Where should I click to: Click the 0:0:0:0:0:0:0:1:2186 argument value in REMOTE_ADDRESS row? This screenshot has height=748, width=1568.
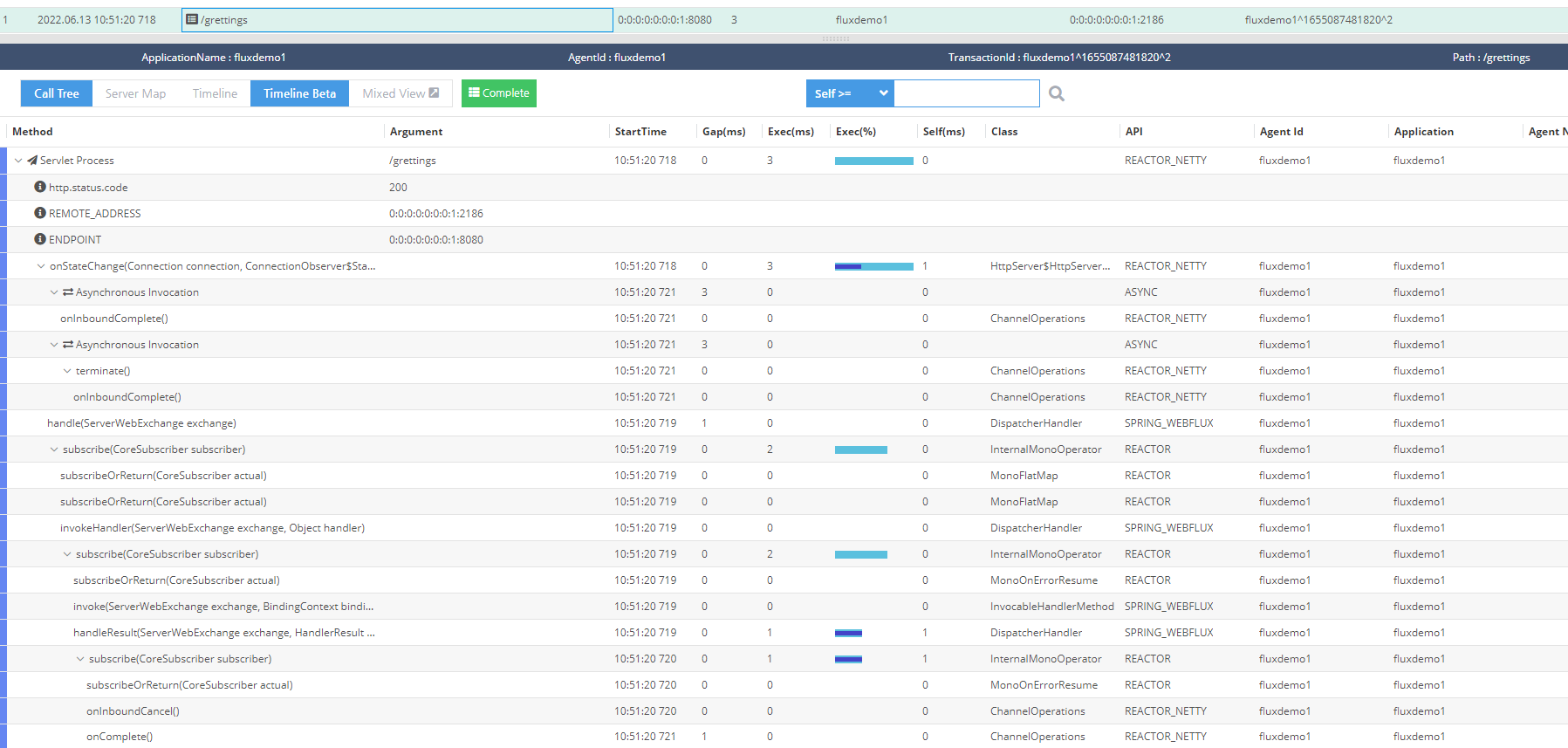click(436, 214)
